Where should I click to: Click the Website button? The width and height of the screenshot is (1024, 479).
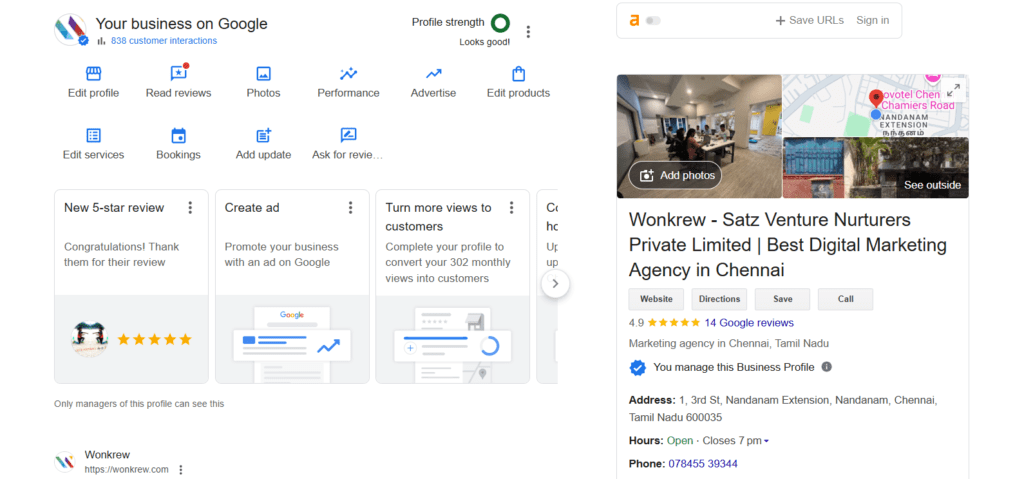(x=656, y=299)
